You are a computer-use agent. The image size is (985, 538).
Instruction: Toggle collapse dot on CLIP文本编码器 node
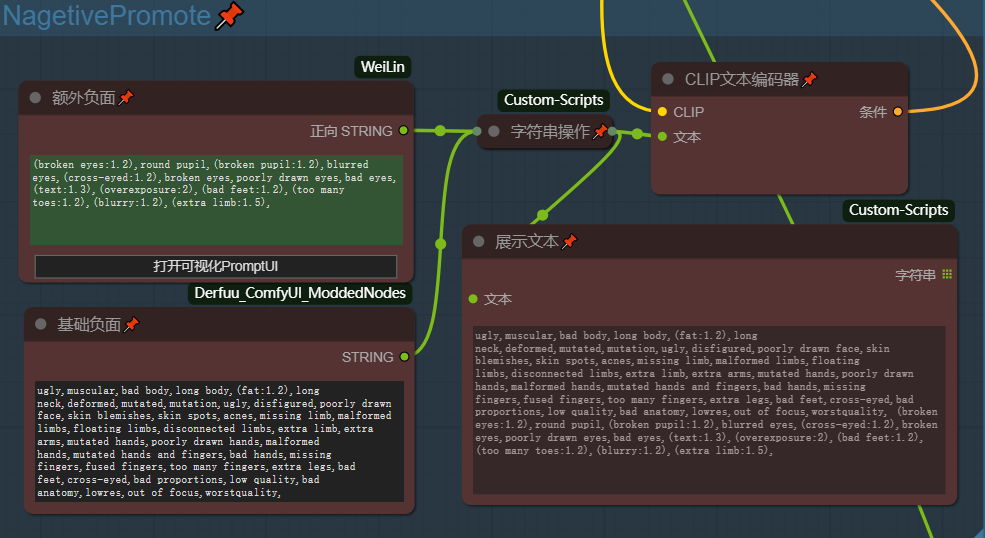point(668,79)
